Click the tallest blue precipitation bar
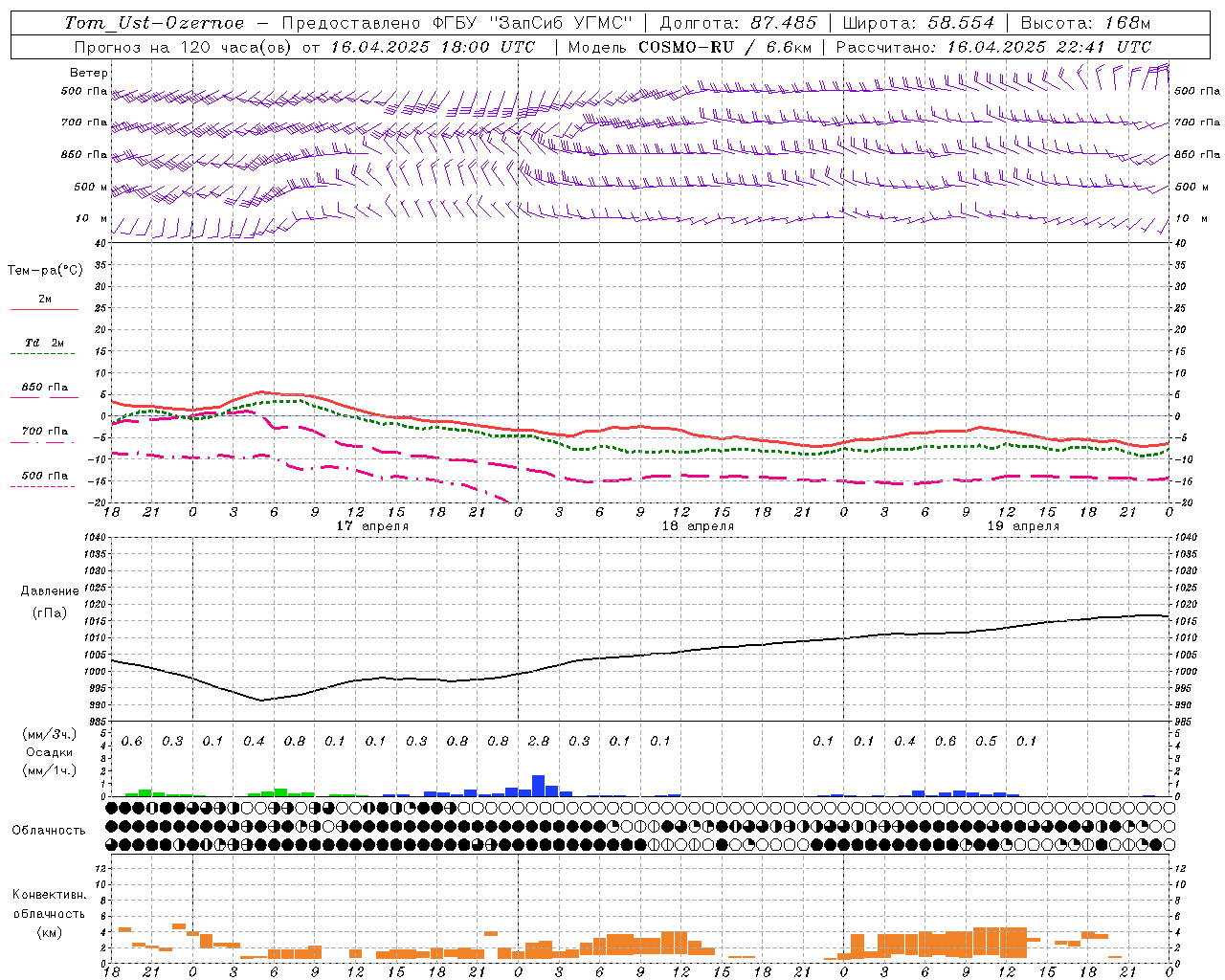Screen dimensions: 1225x980 [538, 786]
